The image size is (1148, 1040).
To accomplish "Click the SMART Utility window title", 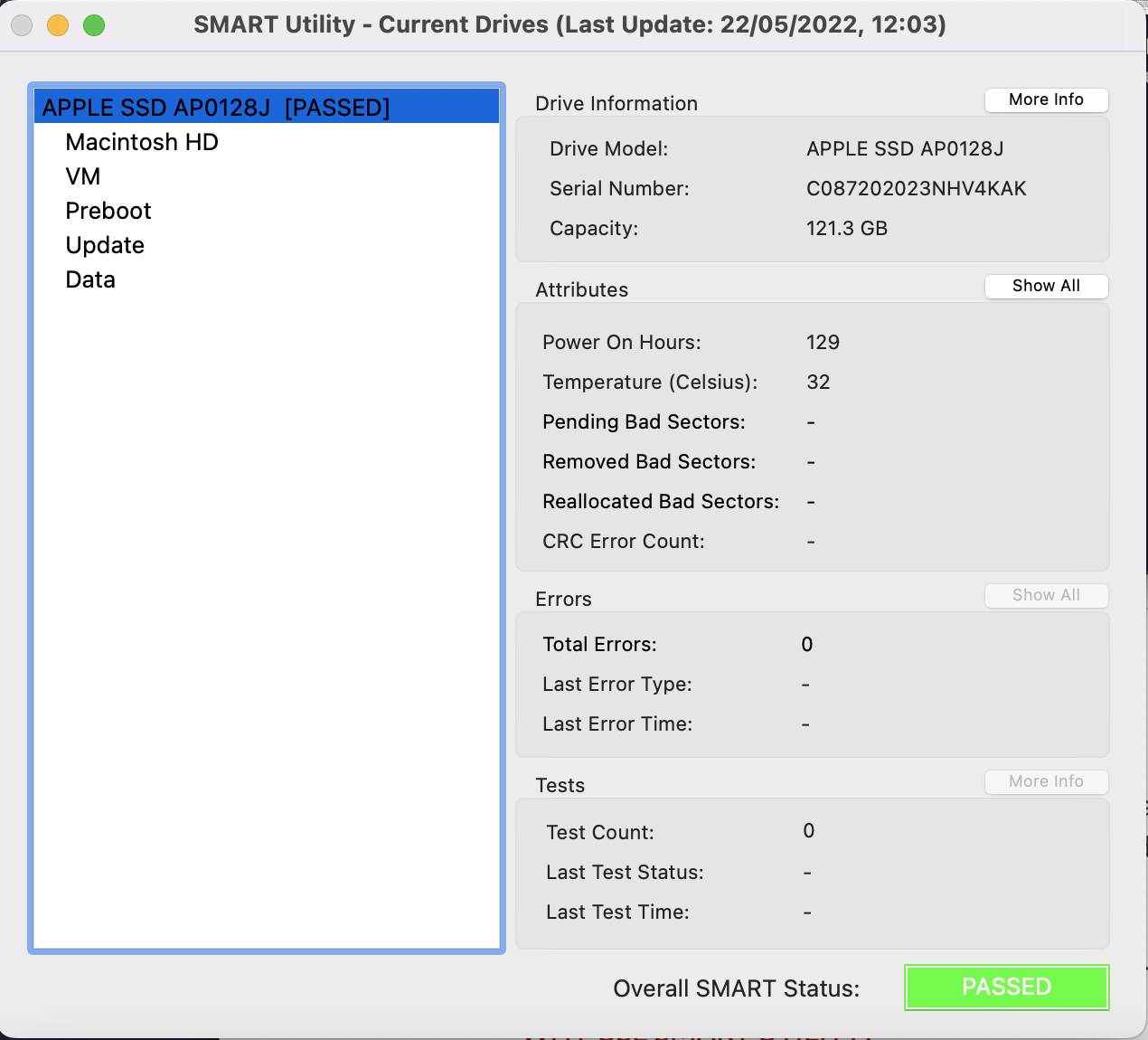I will point(570,24).
